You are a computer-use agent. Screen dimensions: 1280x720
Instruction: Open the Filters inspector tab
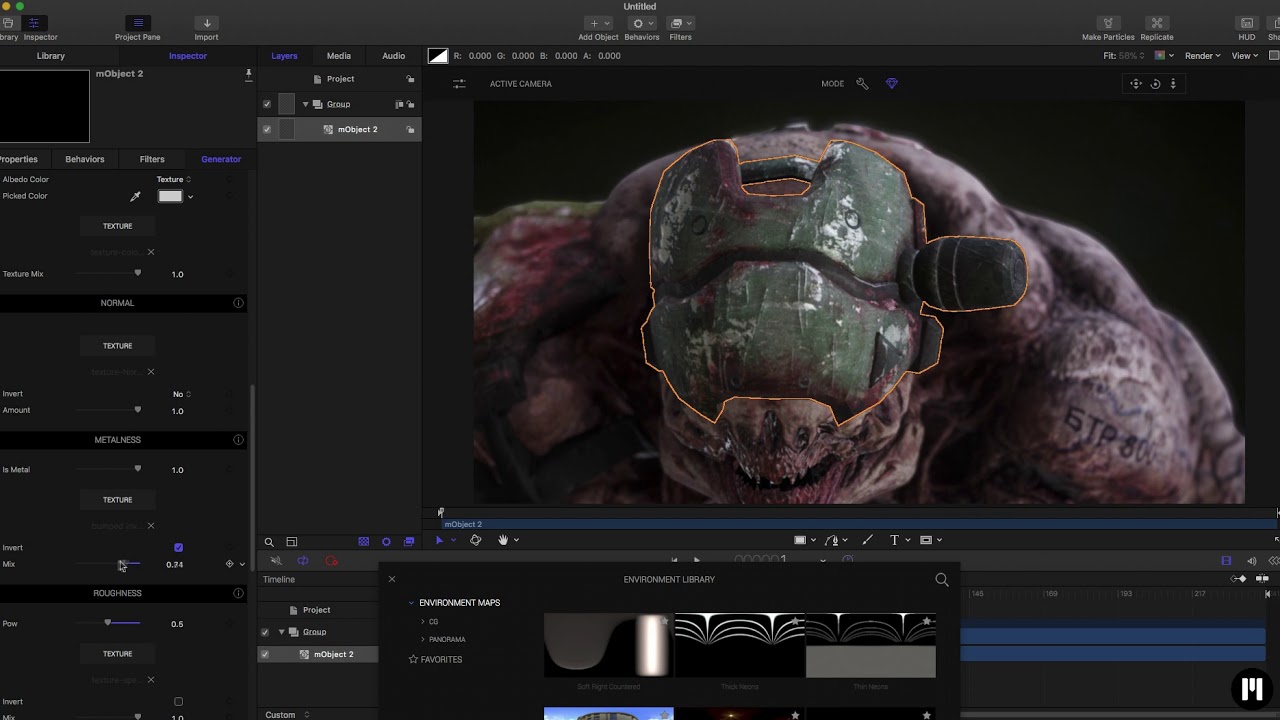152,159
